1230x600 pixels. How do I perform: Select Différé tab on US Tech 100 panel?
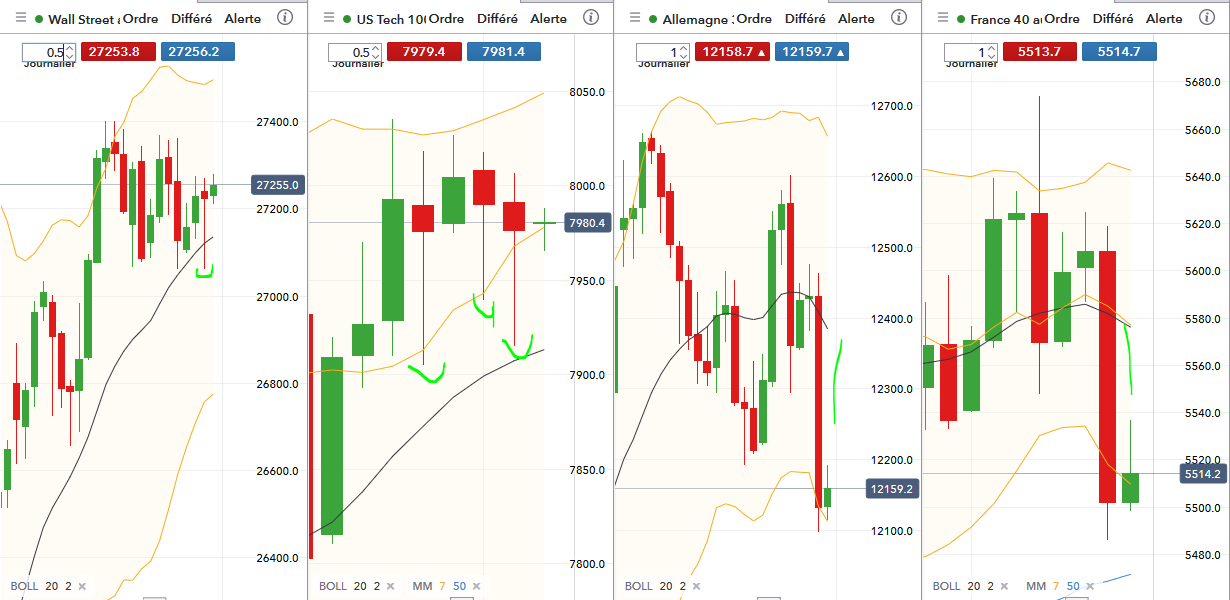tap(497, 19)
